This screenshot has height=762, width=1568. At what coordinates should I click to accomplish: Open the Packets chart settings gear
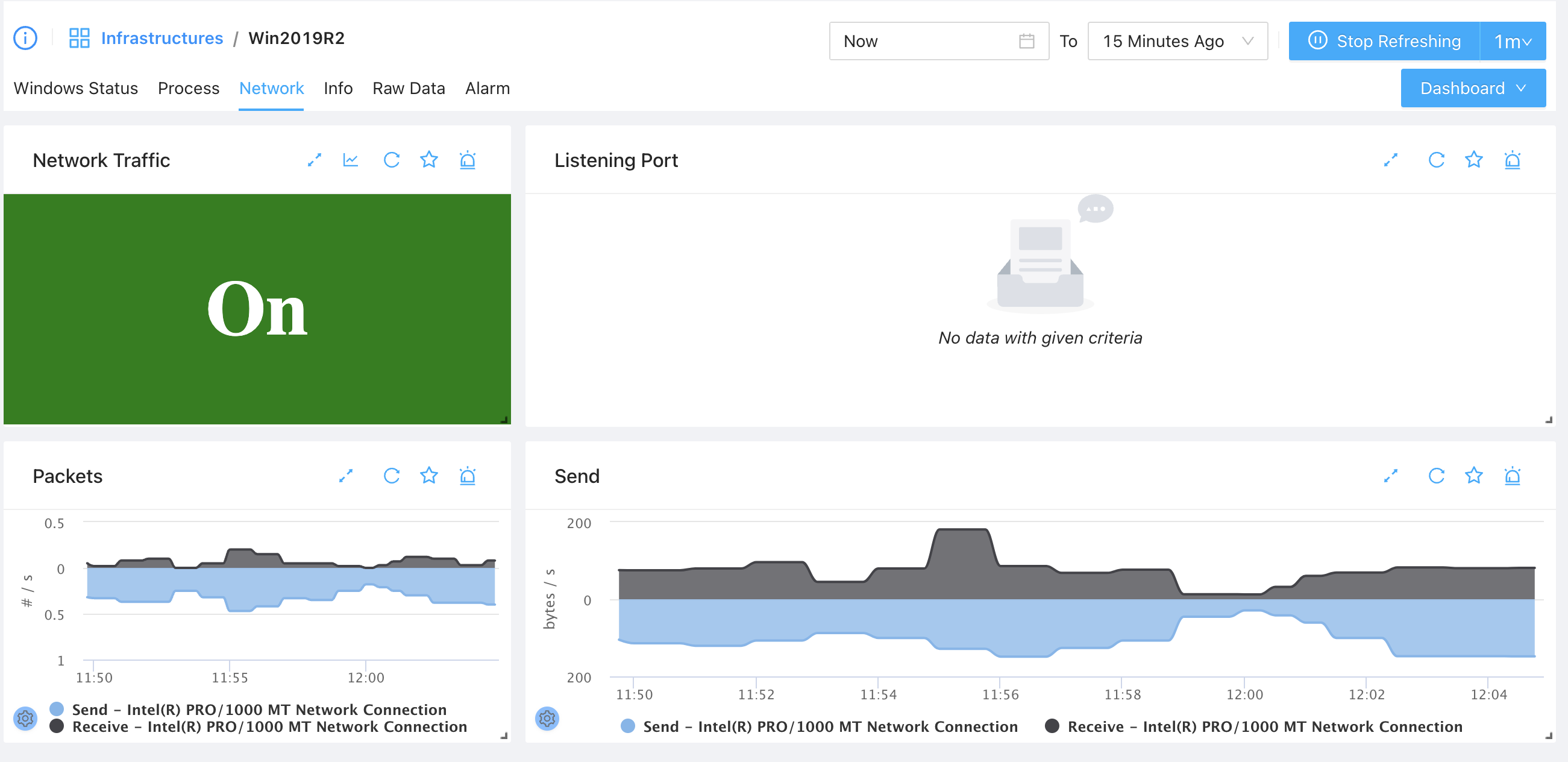click(x=25, y=719)
